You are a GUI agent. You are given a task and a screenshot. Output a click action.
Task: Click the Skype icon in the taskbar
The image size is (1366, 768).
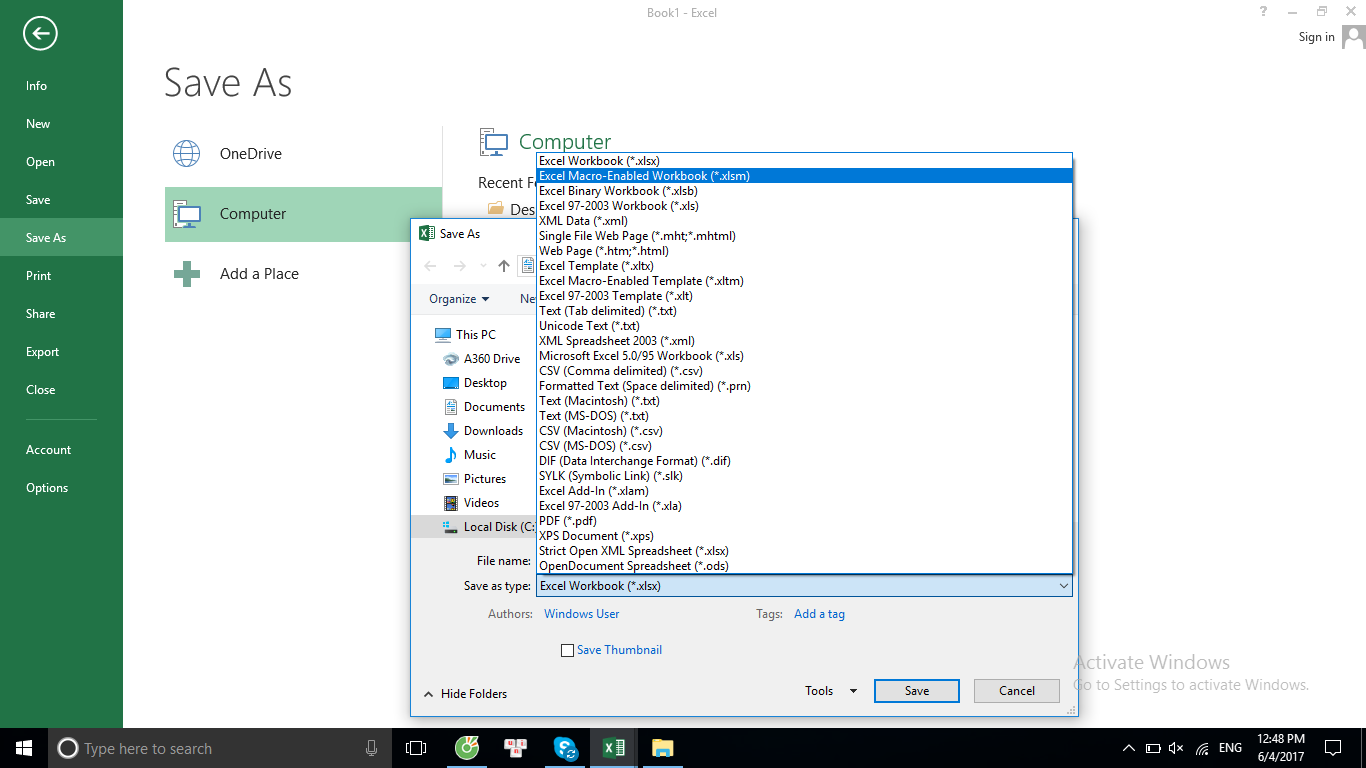coord(565,748)
